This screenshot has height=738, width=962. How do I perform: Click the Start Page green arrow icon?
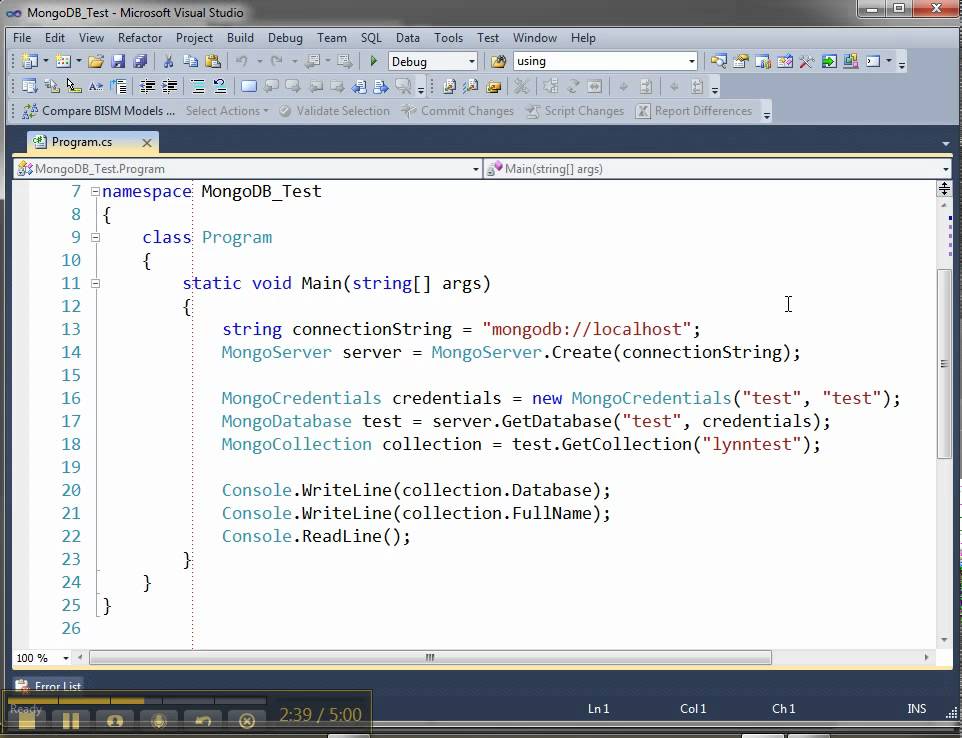(x=829, y=61)
